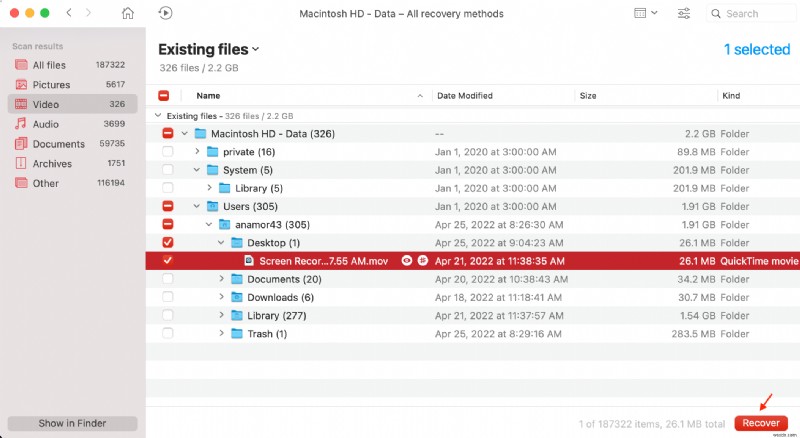Screen dimensions: 800x438
Task: Sort by Kind column
Action: coord(731,95)
